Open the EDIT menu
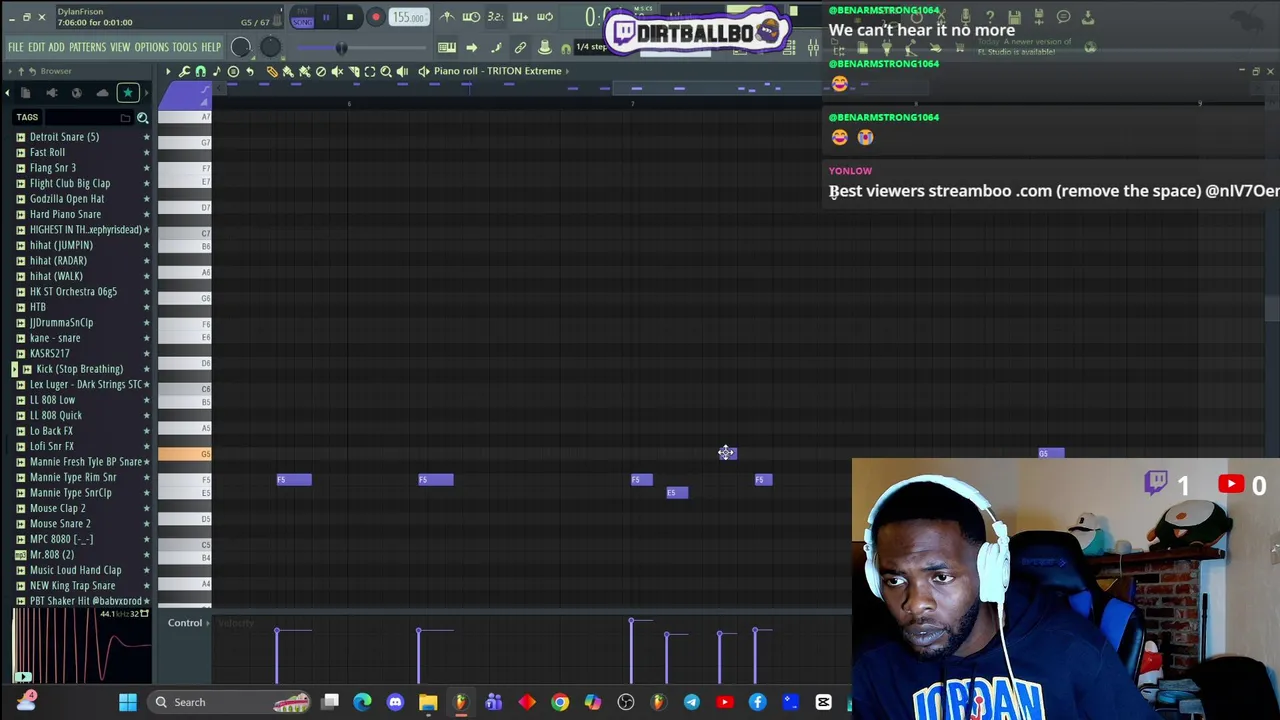The width and height of the screenshot is (1280, 720). pyautogui.click(x=36, y=47)
